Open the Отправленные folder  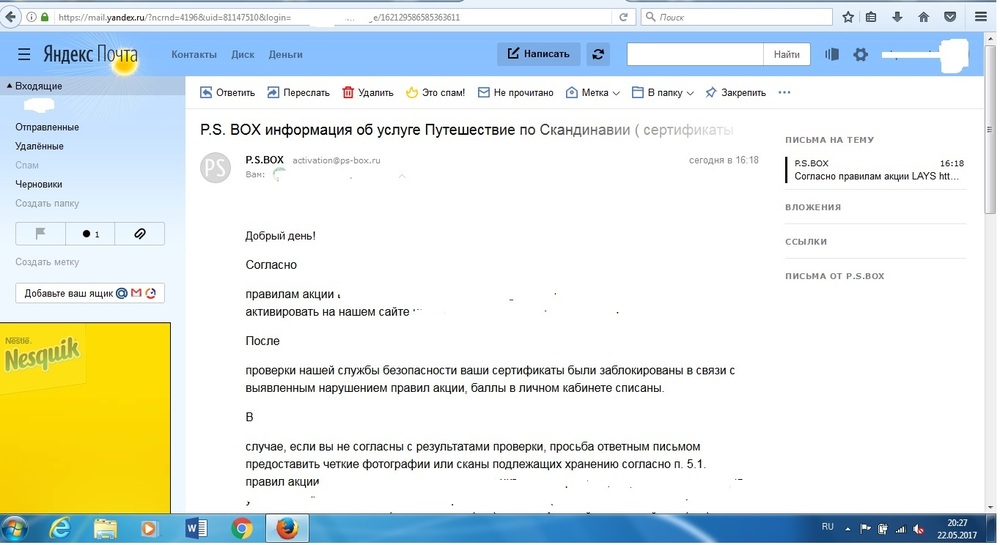(47, 127)
